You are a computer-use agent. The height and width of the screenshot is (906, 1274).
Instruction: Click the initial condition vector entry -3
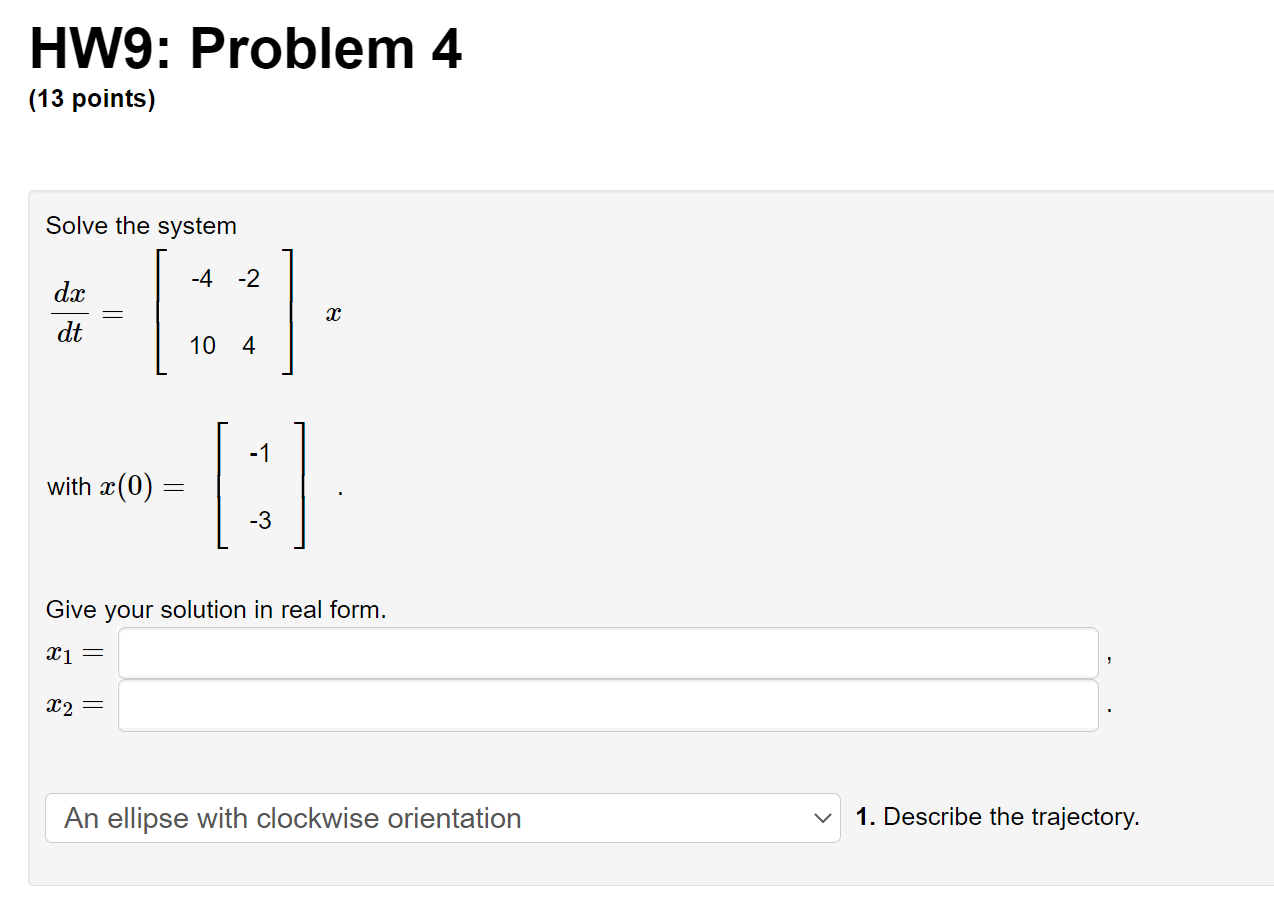(x=260, y=520)
